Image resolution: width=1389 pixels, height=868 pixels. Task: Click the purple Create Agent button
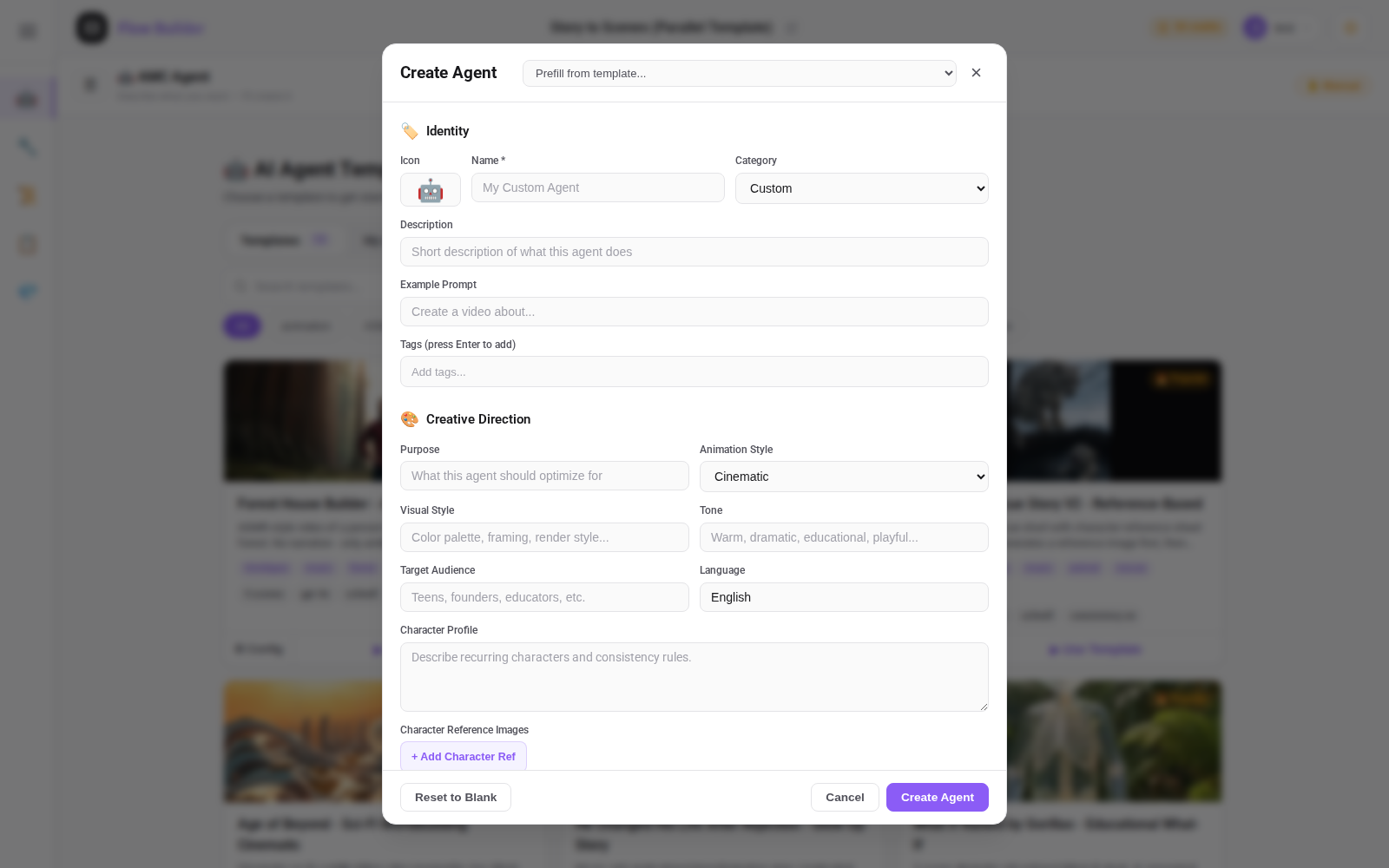tap(937, 797)
